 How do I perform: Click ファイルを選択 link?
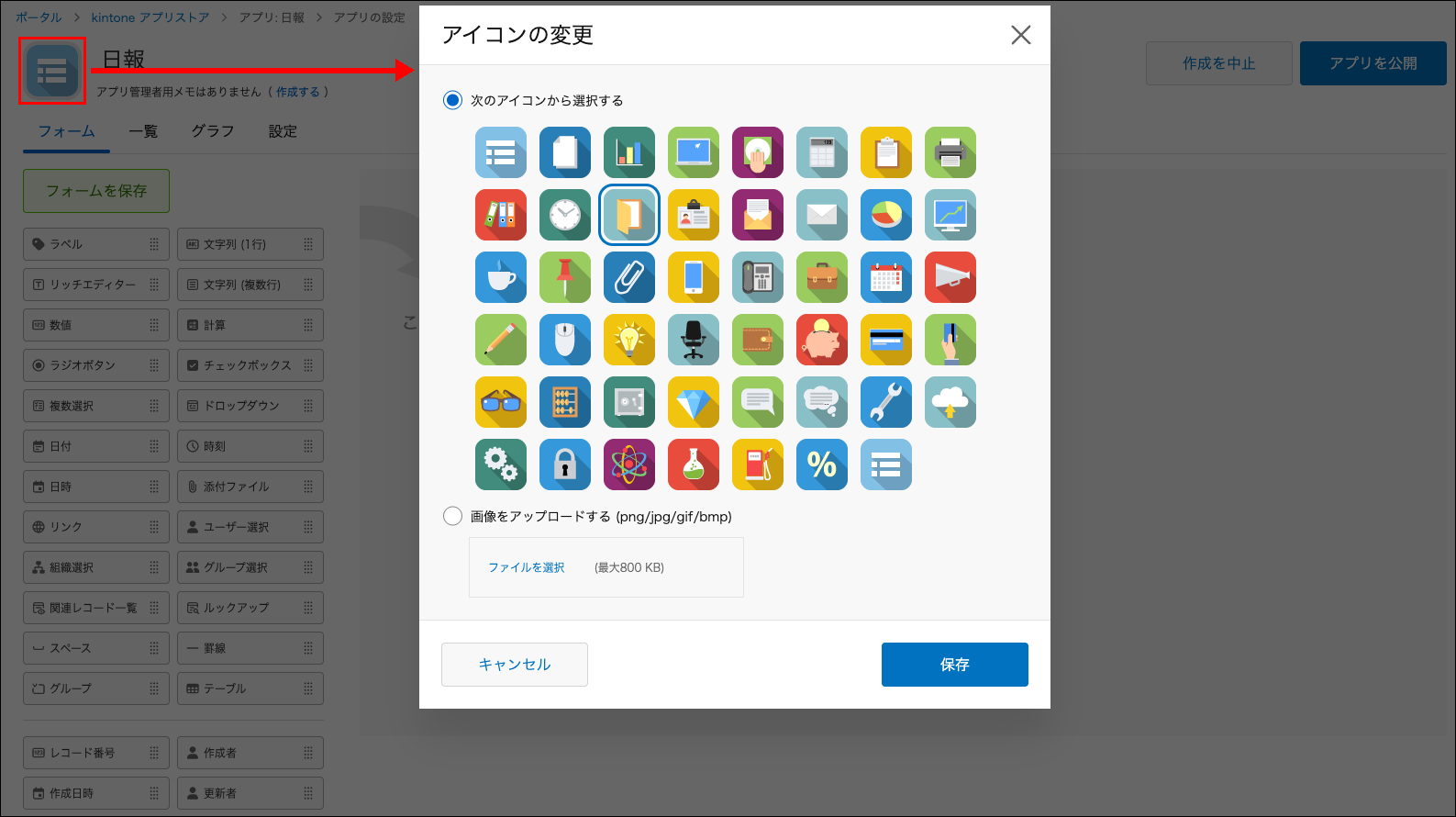(527, 567)
